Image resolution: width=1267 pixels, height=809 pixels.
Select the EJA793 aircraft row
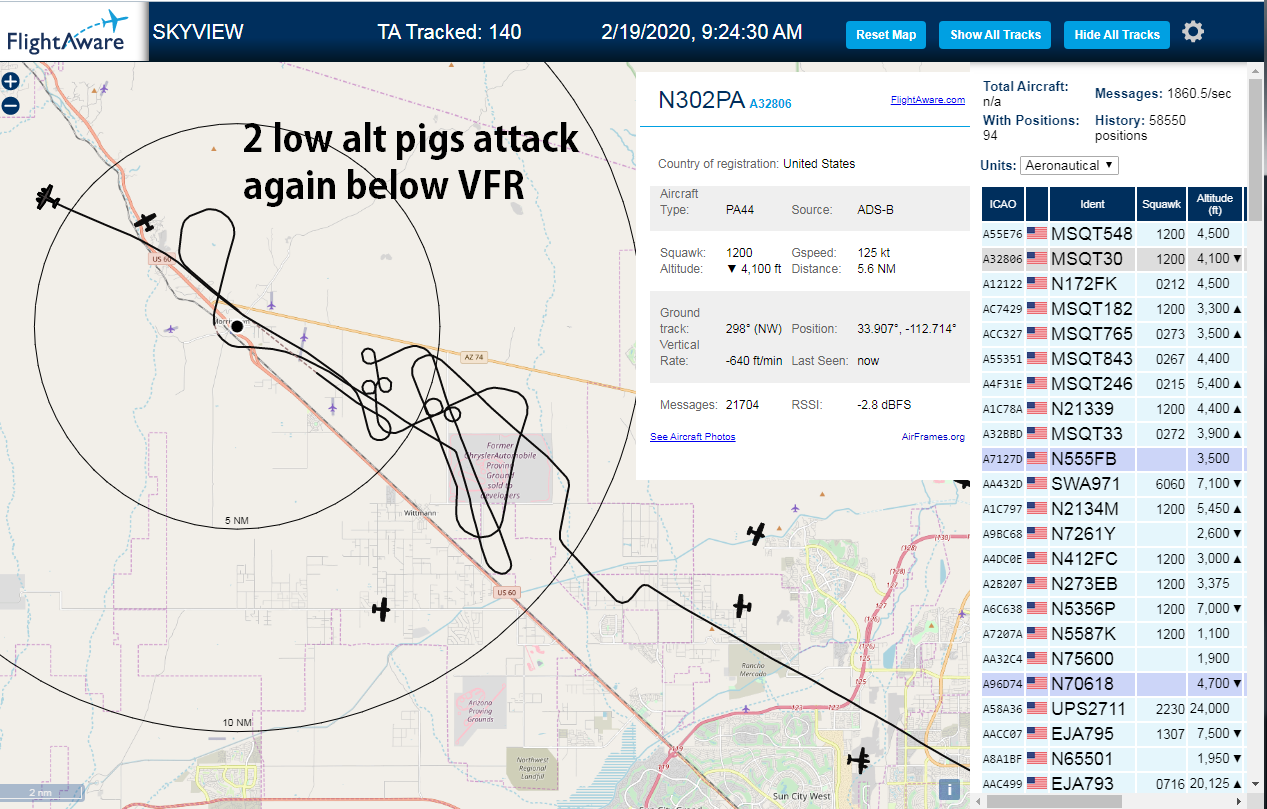[1113, 783]
